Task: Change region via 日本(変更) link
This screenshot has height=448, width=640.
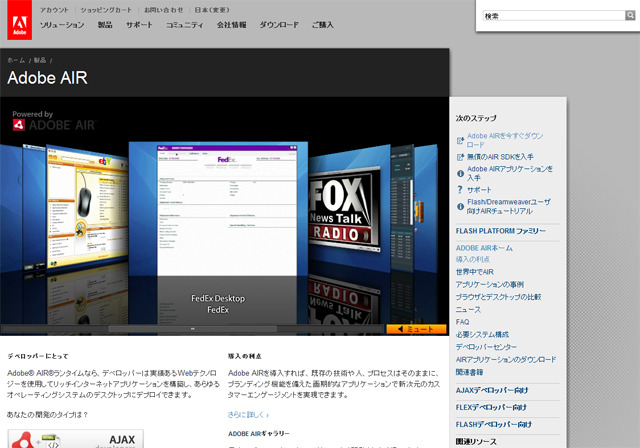Action: (x=211, y=10)
